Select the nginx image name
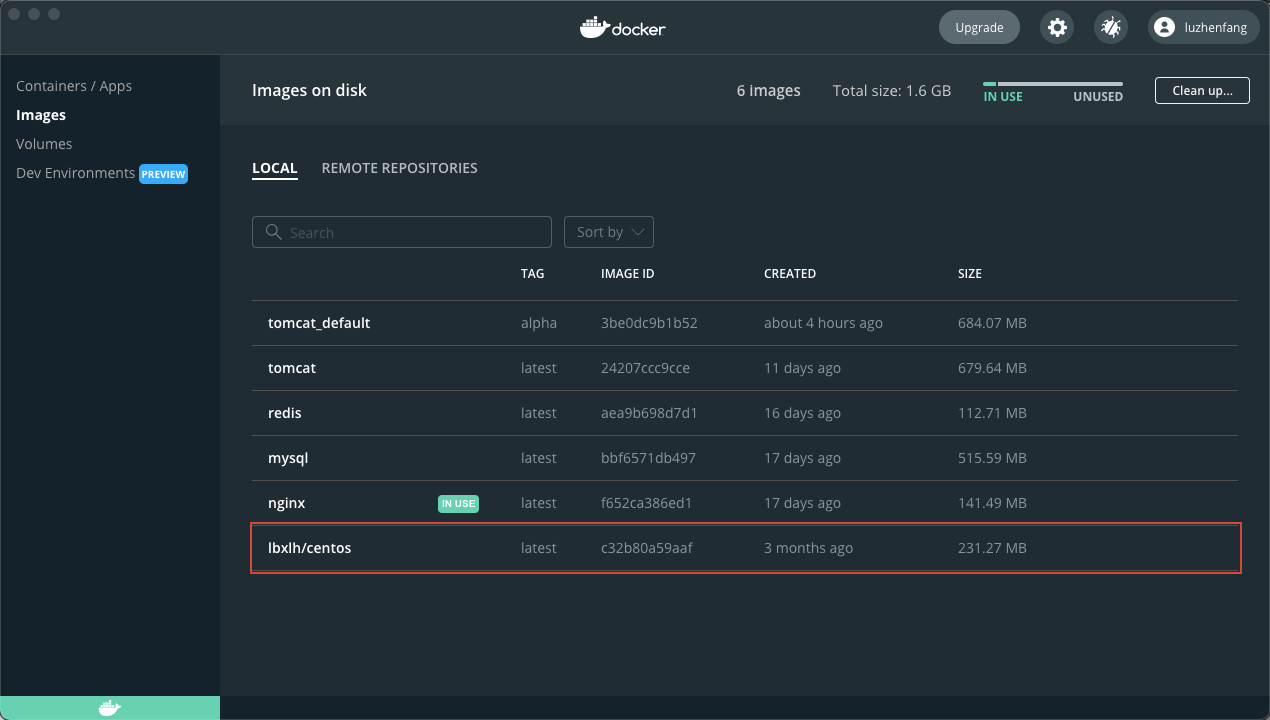Screen dimensions: 1270x720 pos(287,503)
